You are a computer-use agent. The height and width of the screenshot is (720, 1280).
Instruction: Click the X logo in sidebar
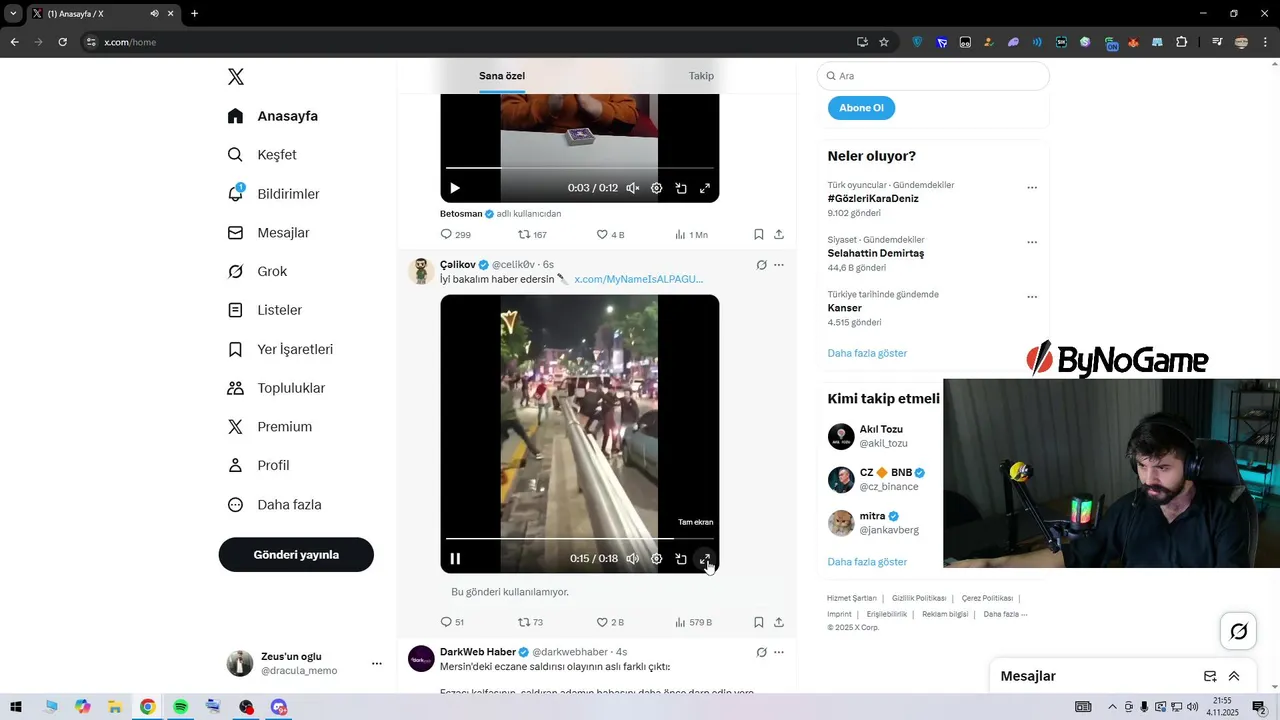(236, 77)
